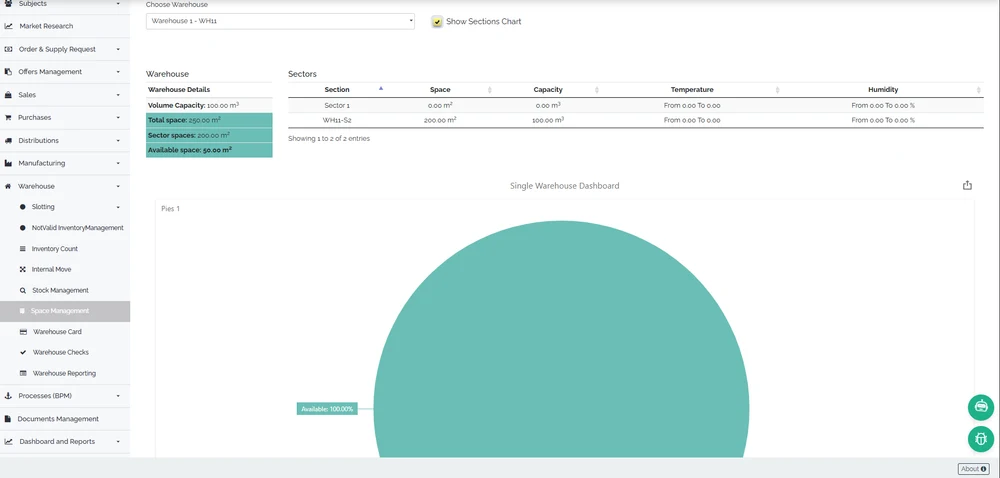
Task: Click the 'Available: 100.00%' chart label
Action: (x=327, y=409)
